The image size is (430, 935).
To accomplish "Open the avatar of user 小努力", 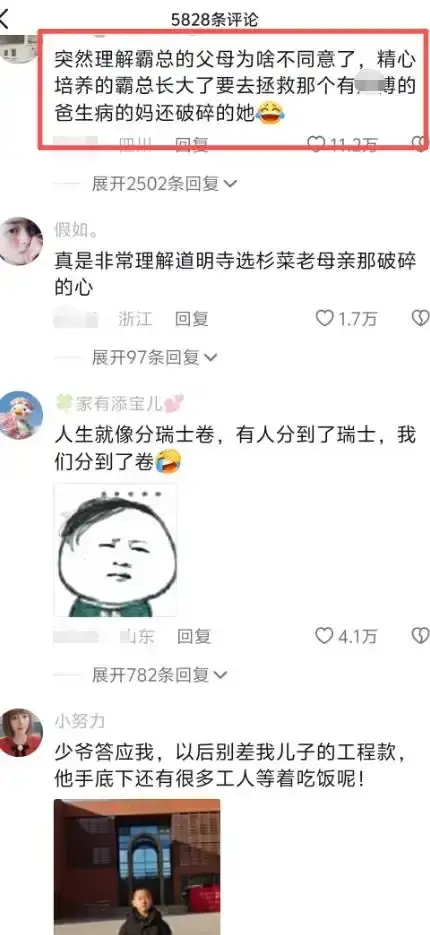I will [x=21, y=732].
